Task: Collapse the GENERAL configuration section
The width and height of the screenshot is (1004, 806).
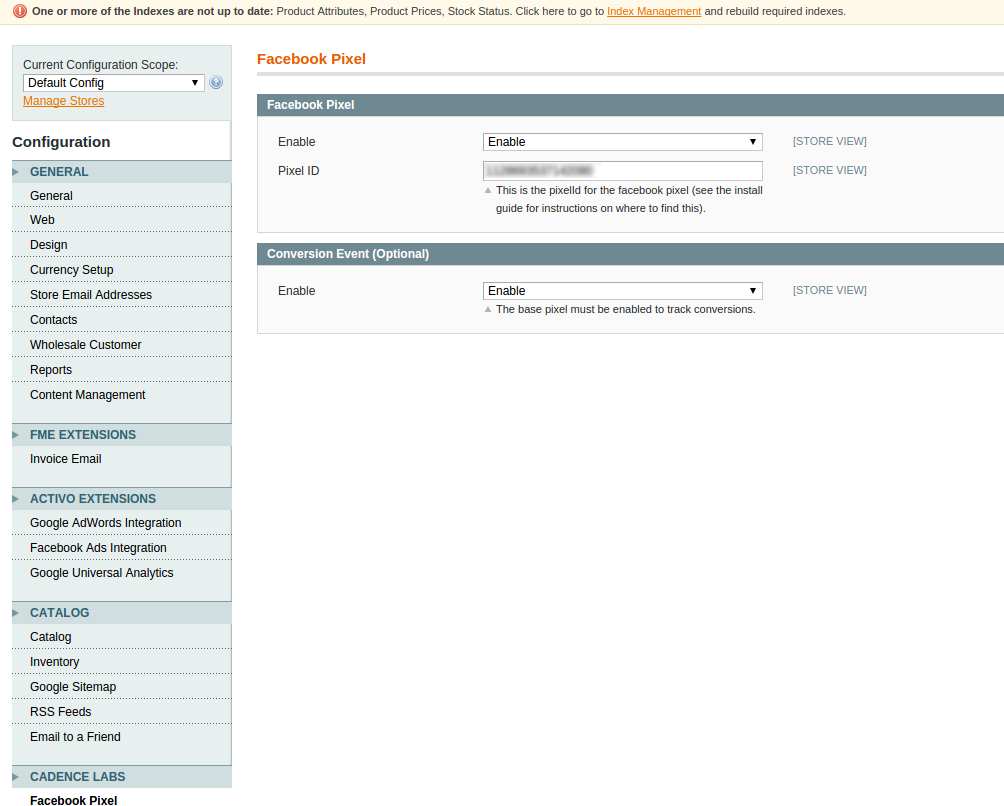Action: (x=122, y=172)
